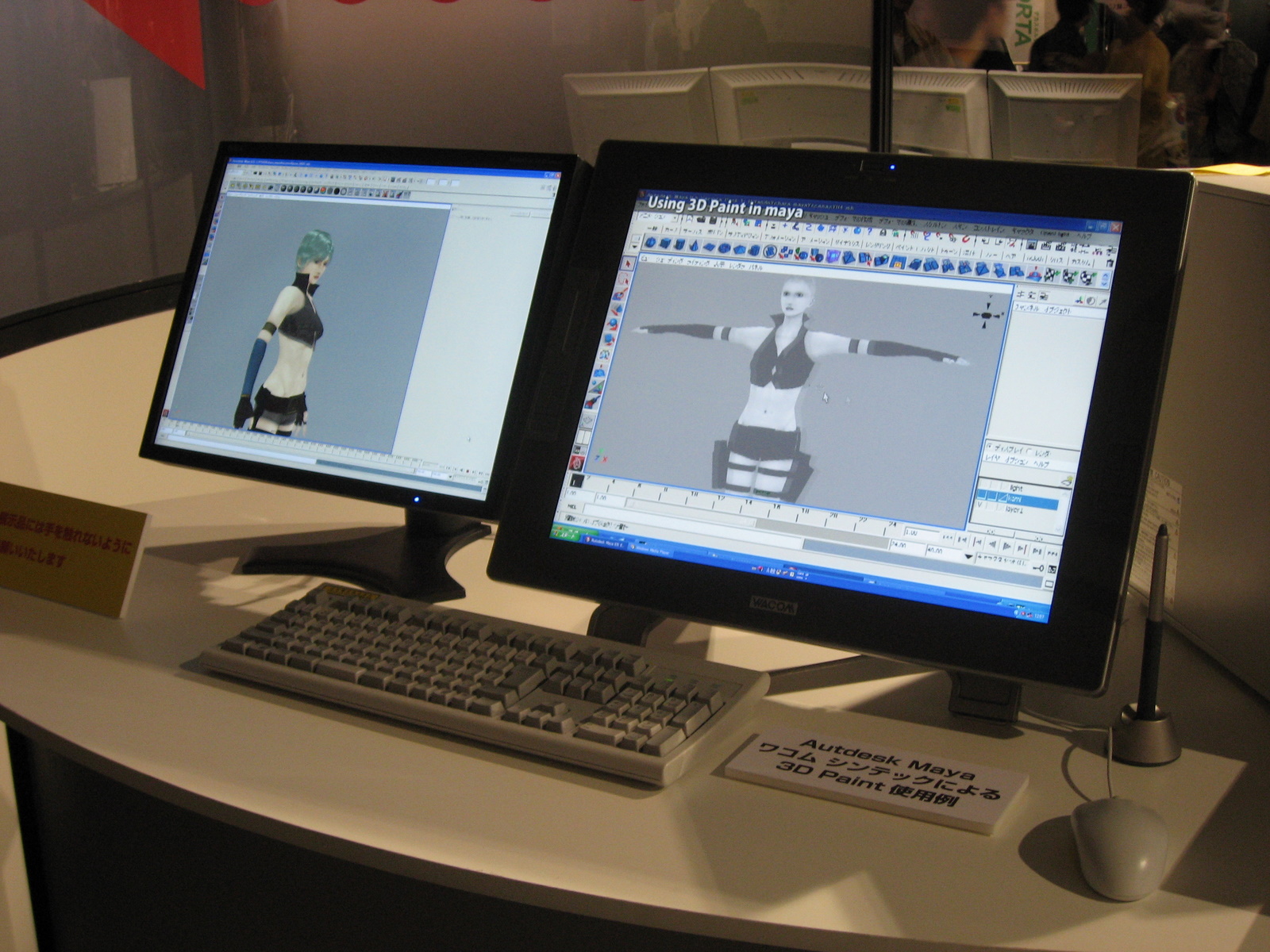Close the Maya window on Wacom display
This screenshot has width=1270, height=952.
click(x=1116, y=228)
